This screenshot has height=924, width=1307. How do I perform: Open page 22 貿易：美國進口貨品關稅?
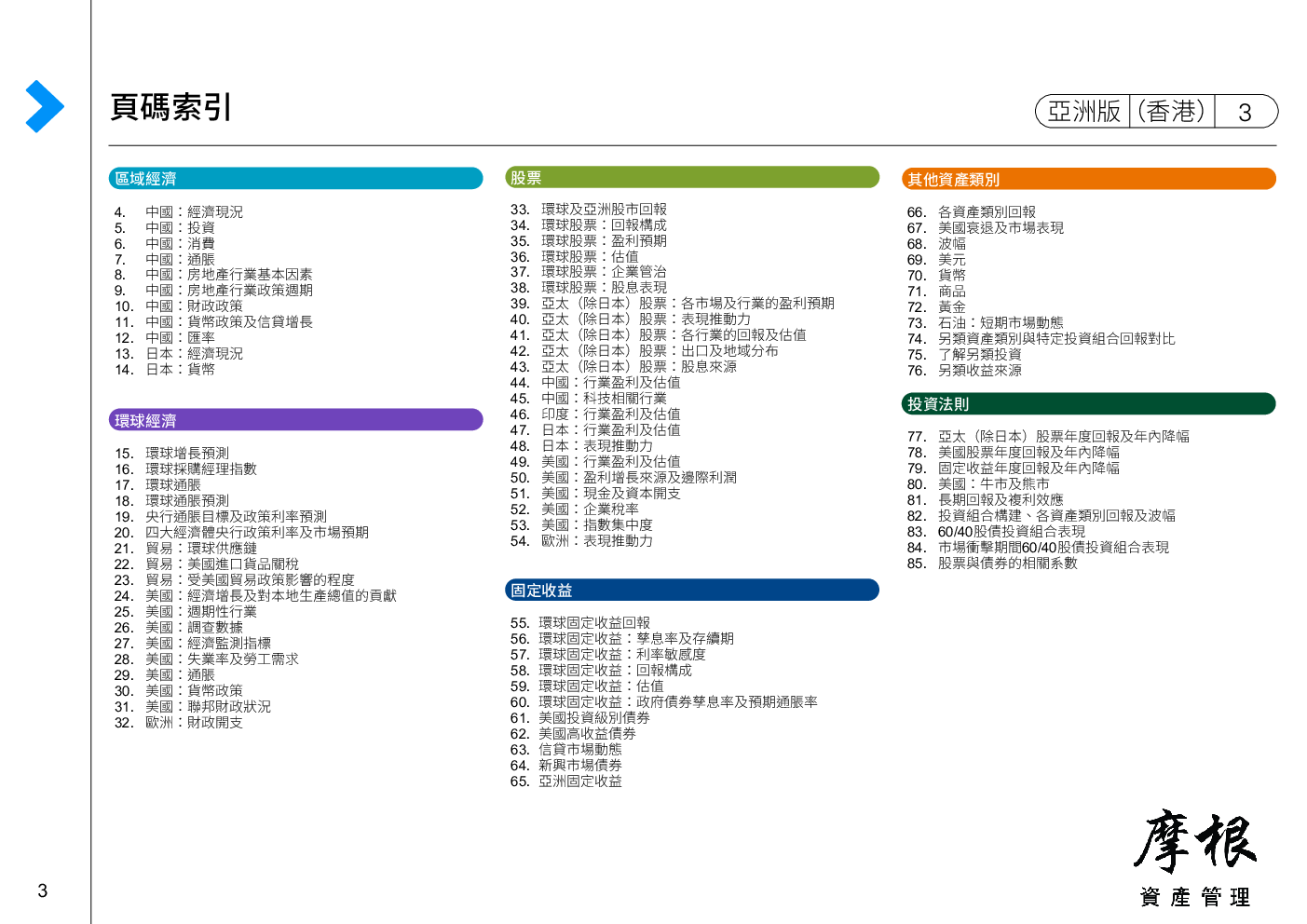click(x=207, y=564)
